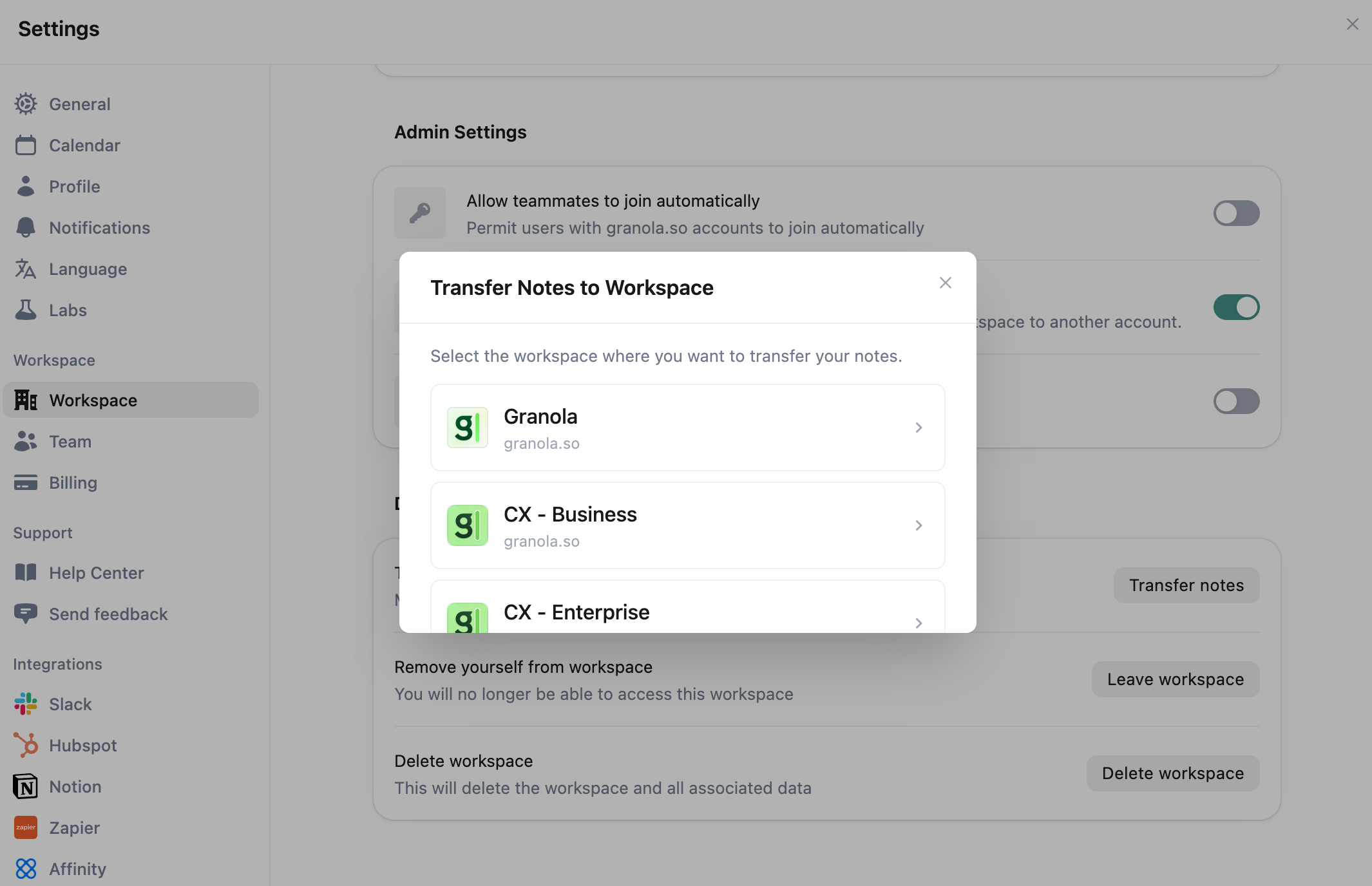Open the Team settings page
Viewport: 1372px width, 886px height.
70,441
